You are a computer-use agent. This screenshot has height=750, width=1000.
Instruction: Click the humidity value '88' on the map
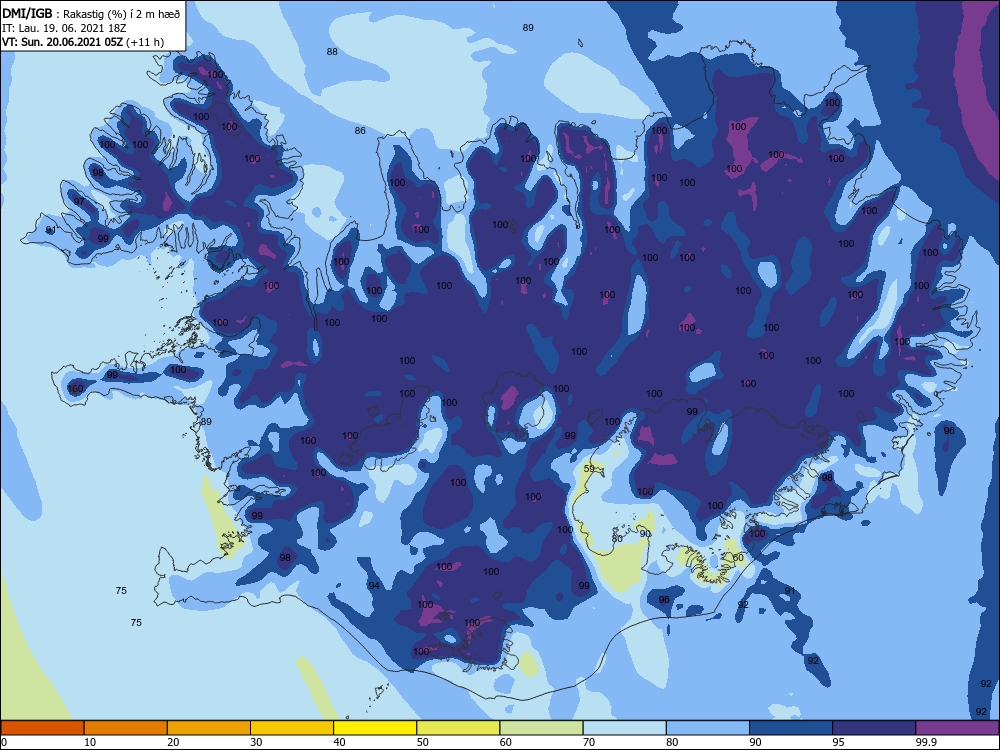(x=332, y=52)
